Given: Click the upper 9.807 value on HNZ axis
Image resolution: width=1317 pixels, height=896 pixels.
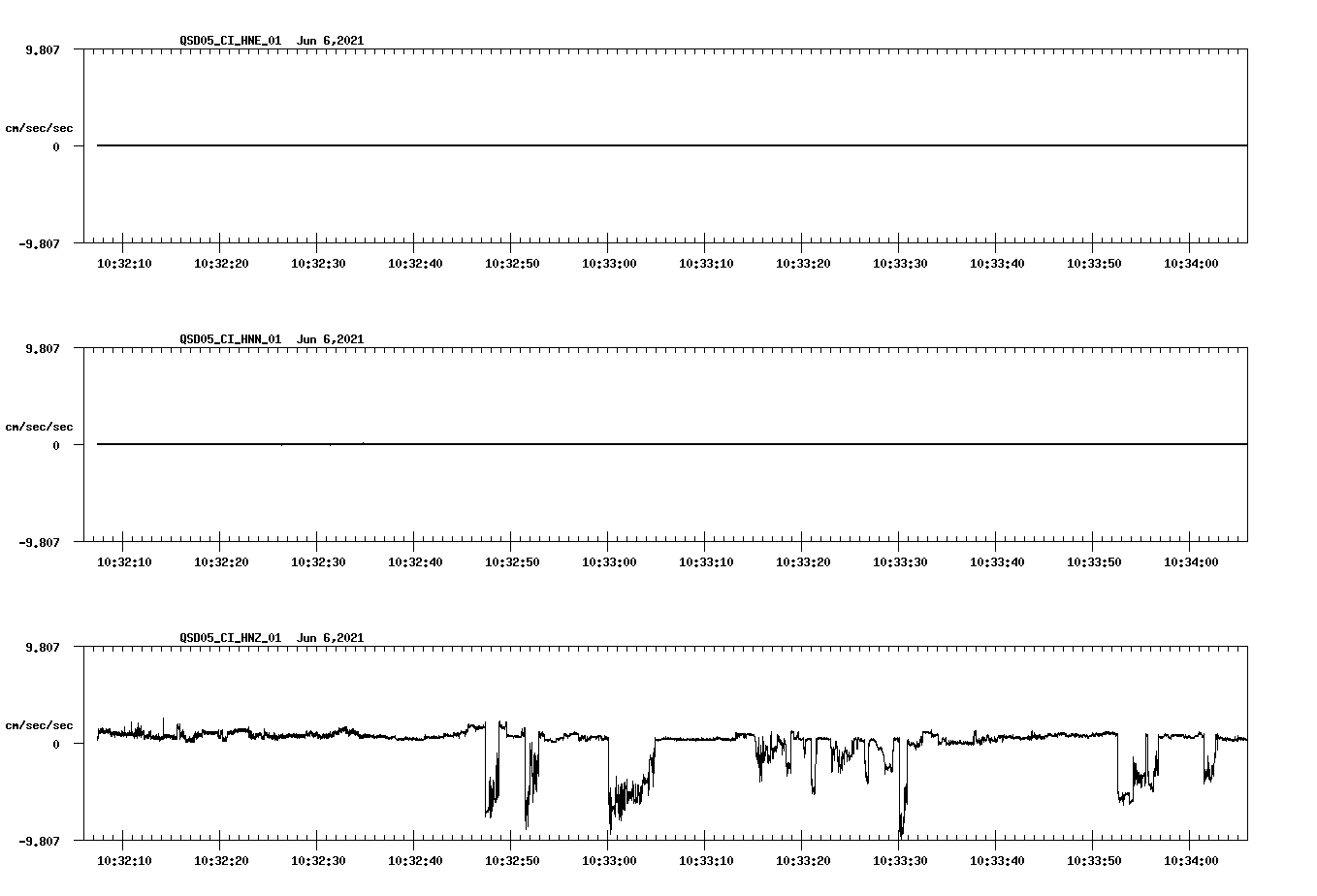Looking at the screenshot, I should [43, 647].
